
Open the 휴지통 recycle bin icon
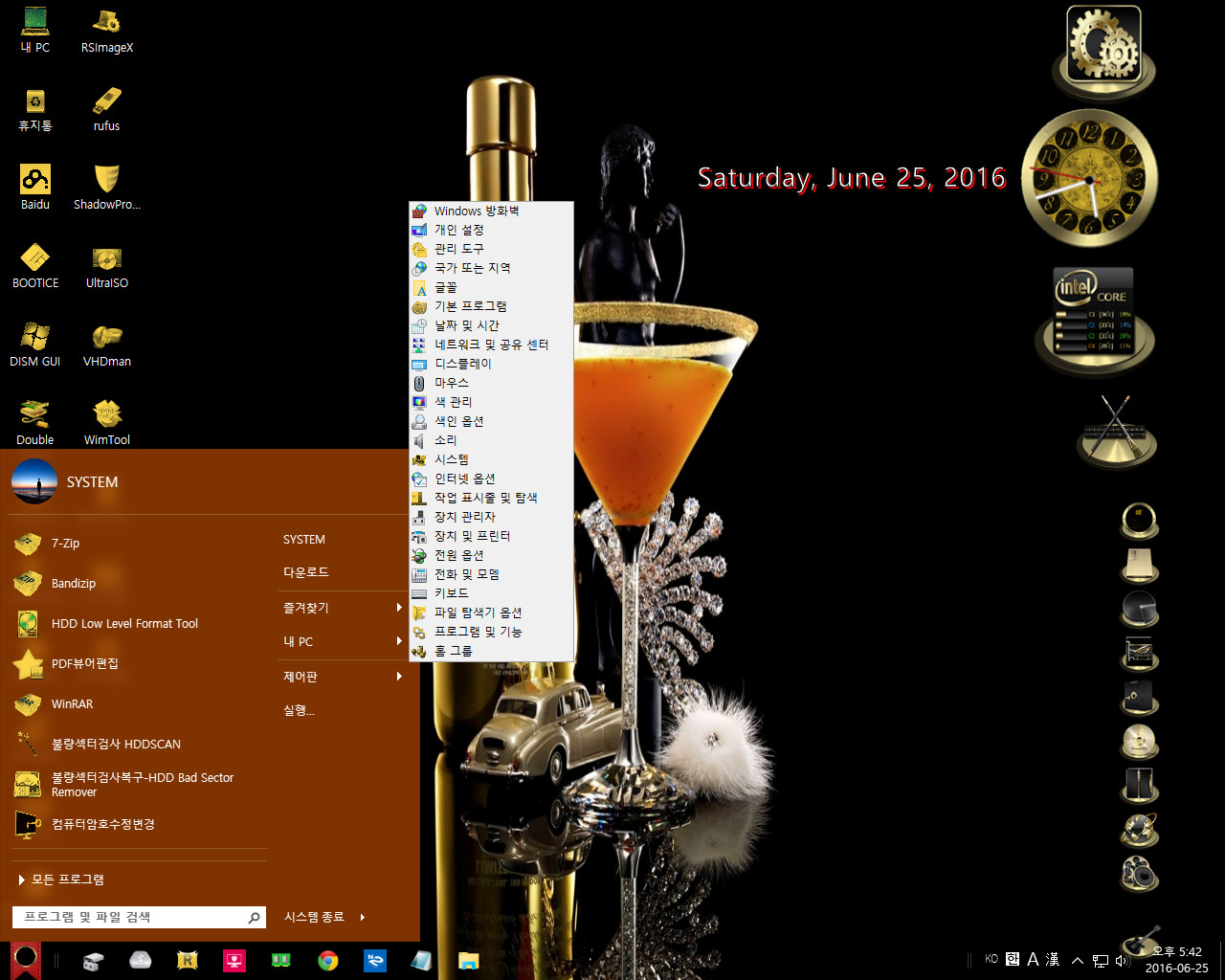35,108
